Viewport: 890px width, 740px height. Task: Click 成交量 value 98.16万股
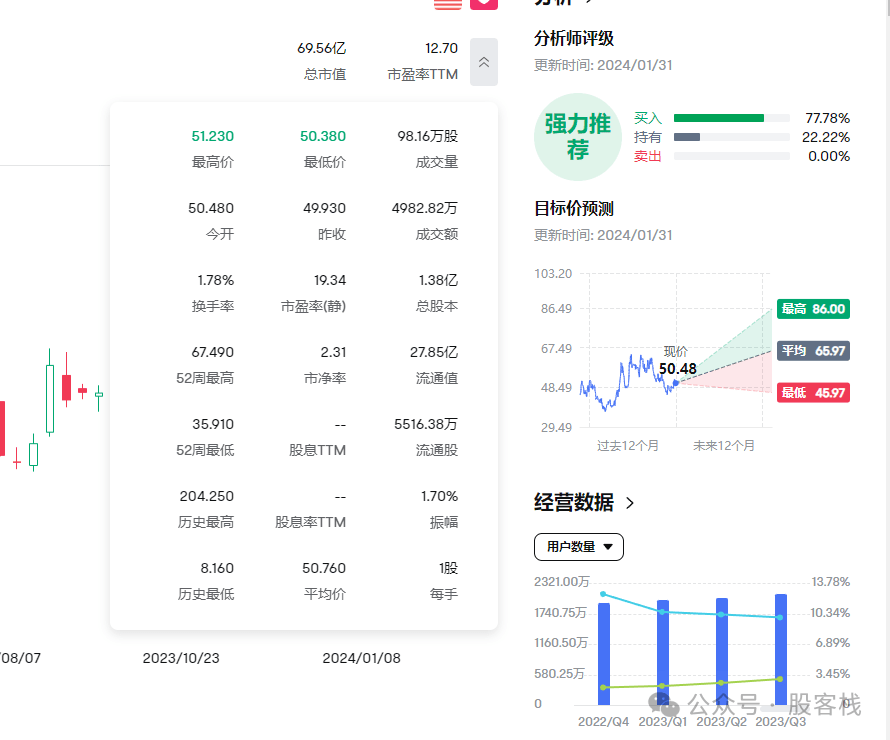coord(427,136)
